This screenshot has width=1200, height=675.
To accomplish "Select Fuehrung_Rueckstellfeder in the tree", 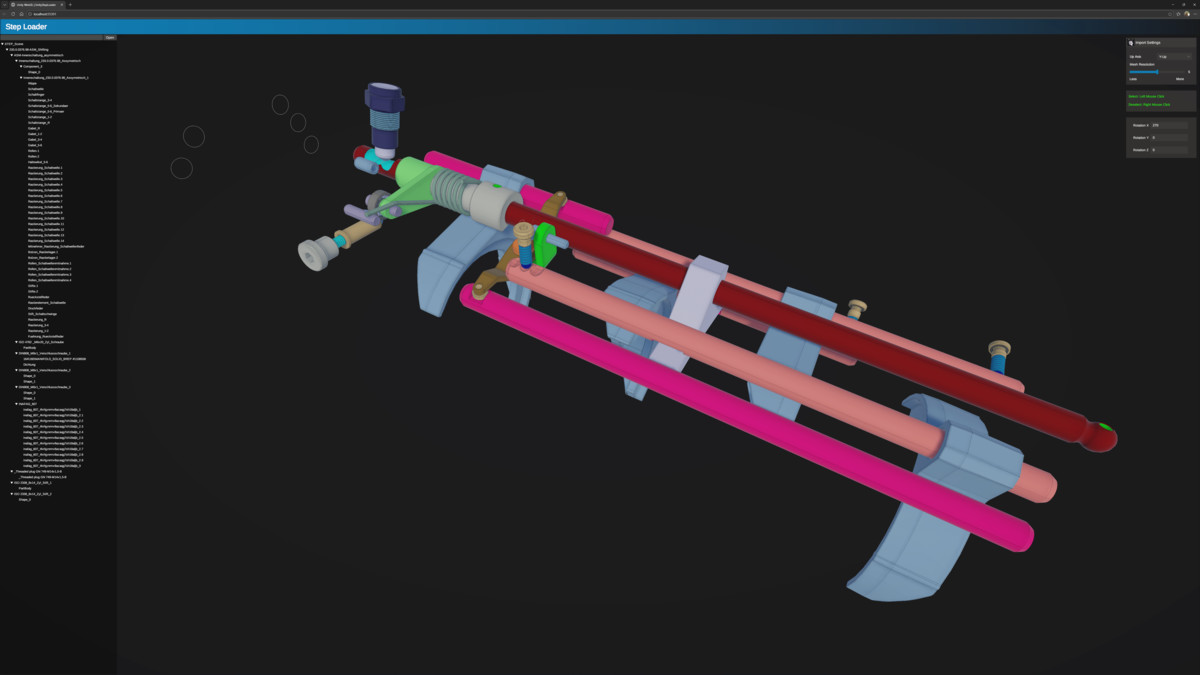I will [x=46, y=336].
